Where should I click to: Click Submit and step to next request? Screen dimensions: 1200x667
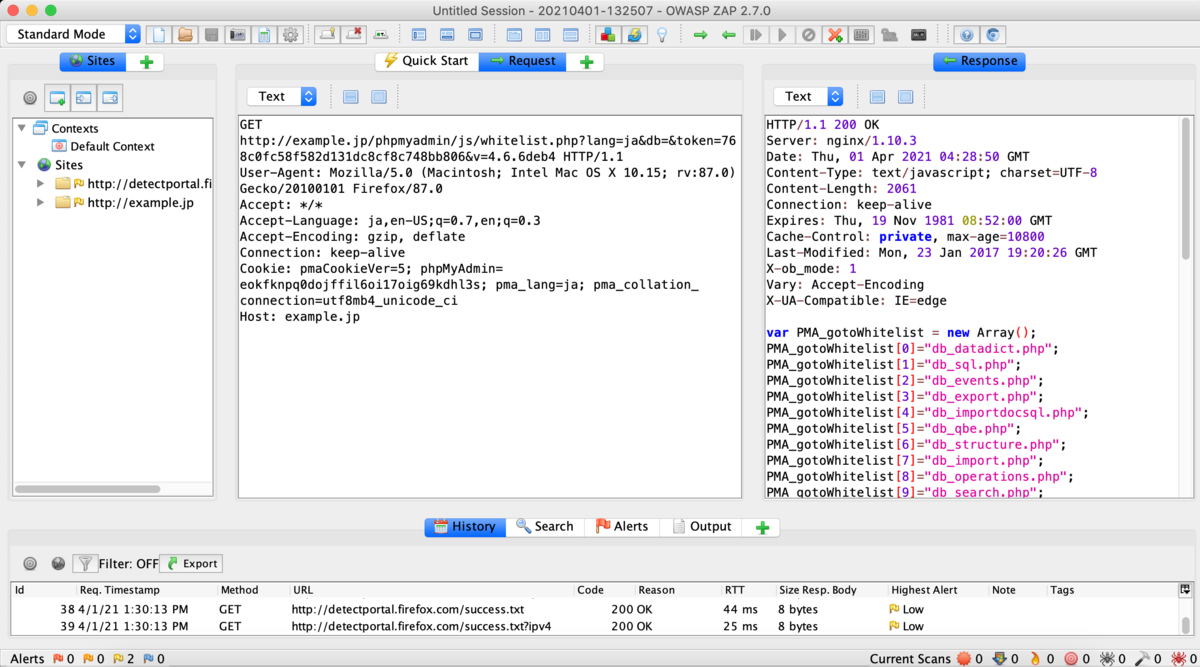[x=755, y=35]
